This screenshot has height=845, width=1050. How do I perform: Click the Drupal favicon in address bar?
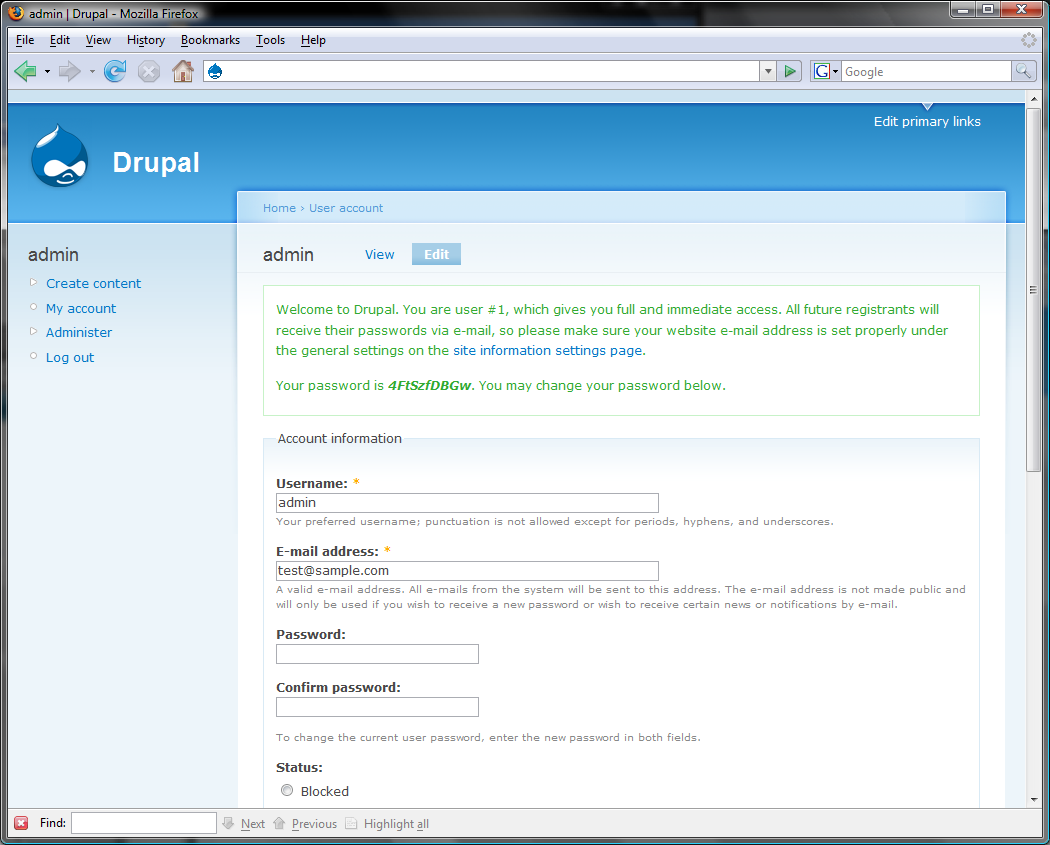click(x=215, y=71)
